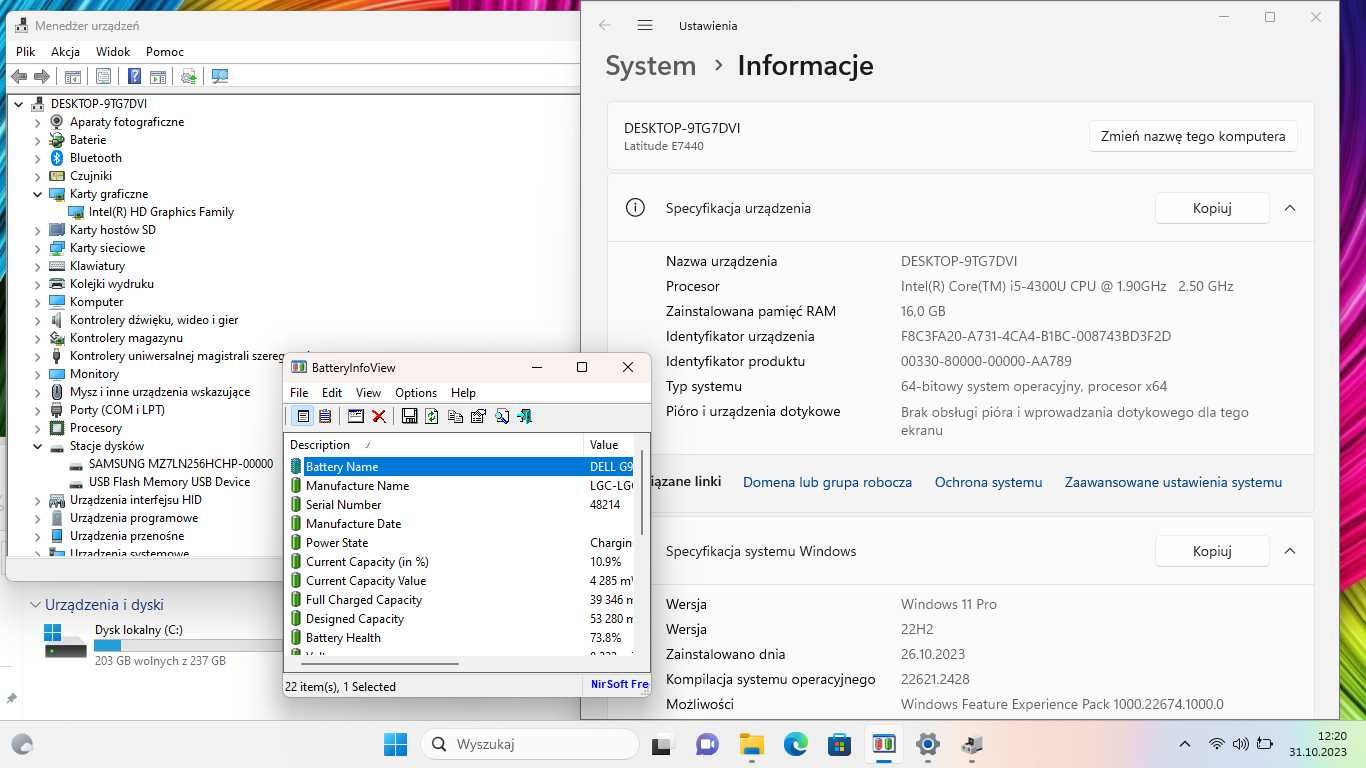Select USB Flash Memory USB Device entry
The image size is (1366, 768).
click(x=169, y=482)
